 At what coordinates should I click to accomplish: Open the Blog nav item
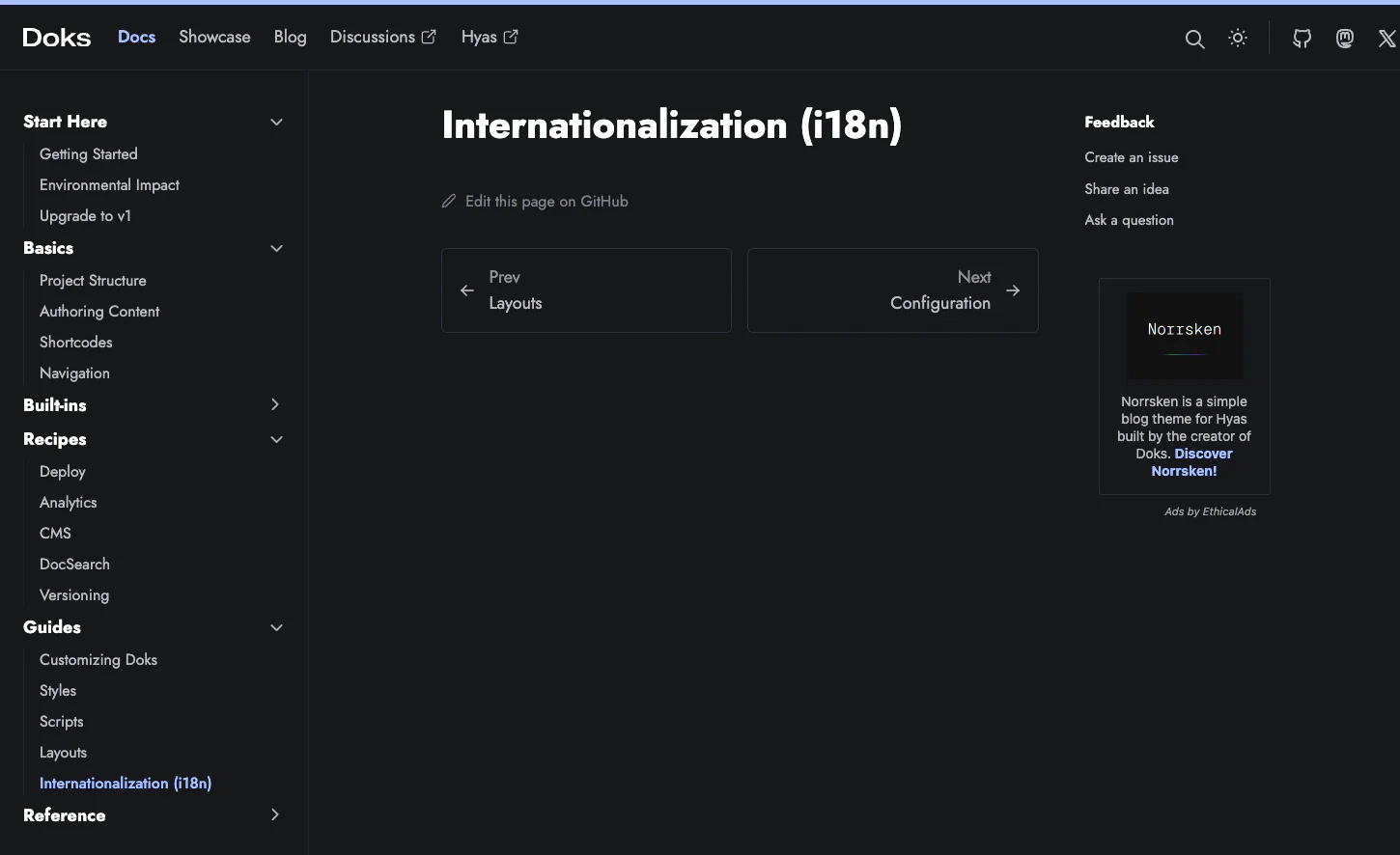point(290,37)
